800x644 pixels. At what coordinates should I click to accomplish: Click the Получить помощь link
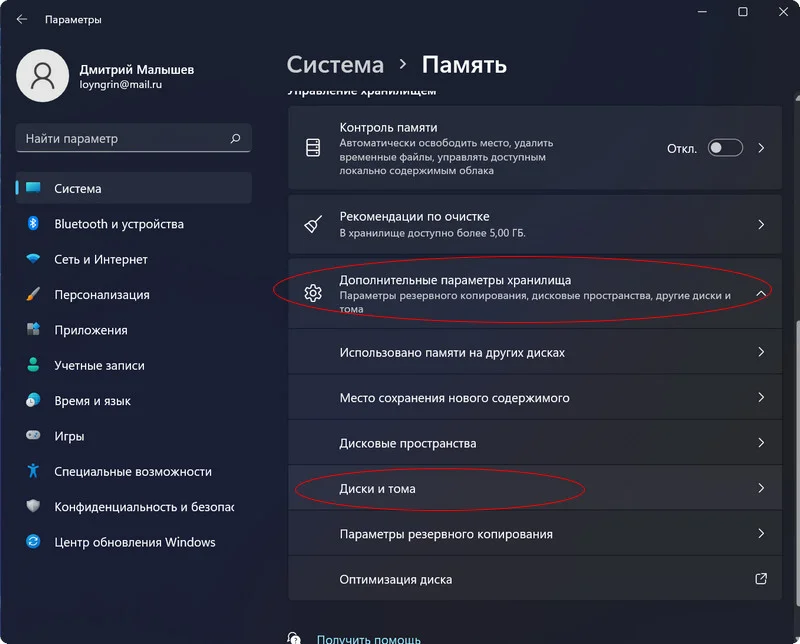[x=368, y=639]
